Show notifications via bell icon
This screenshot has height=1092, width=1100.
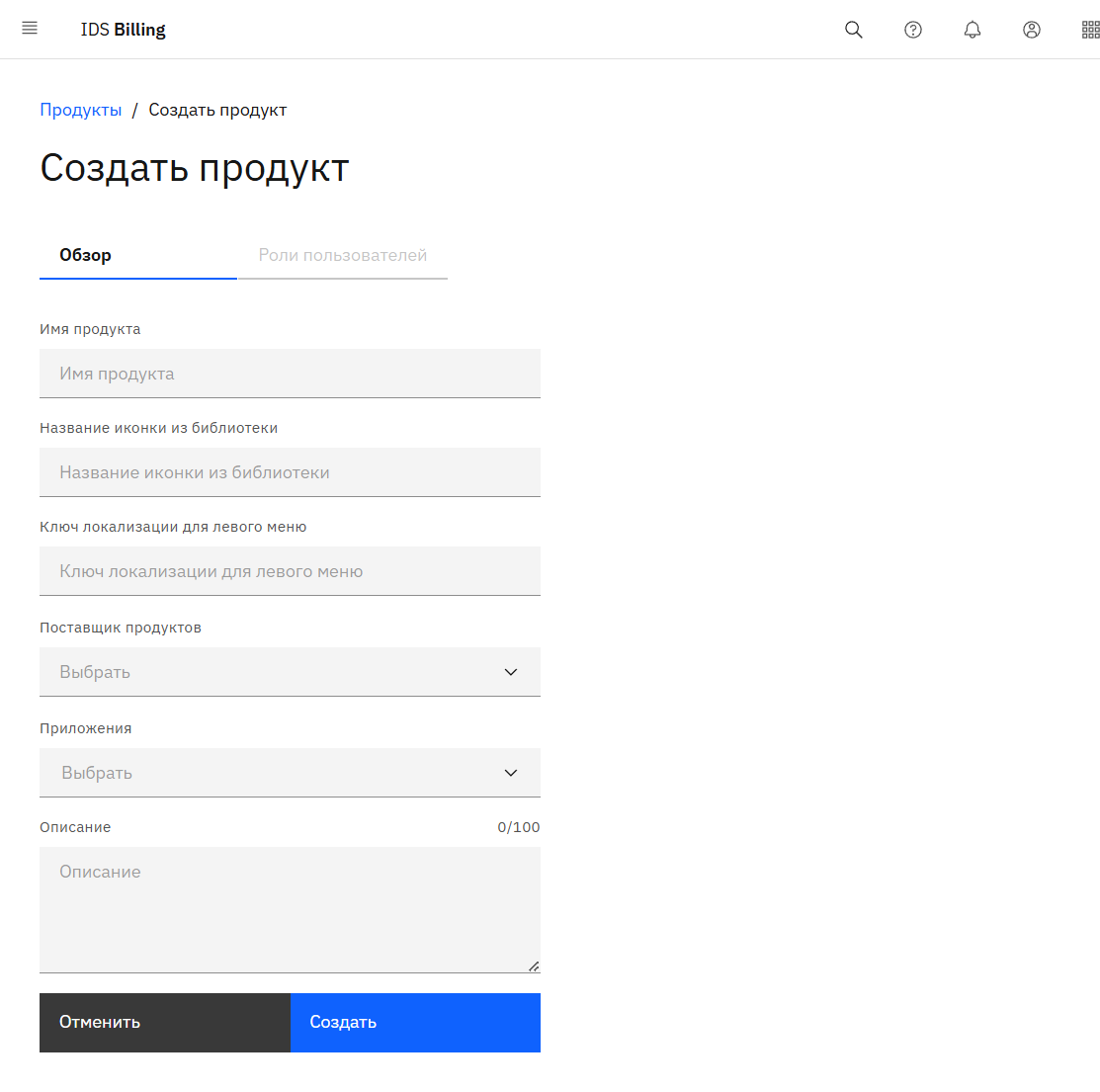pos(973,30)
